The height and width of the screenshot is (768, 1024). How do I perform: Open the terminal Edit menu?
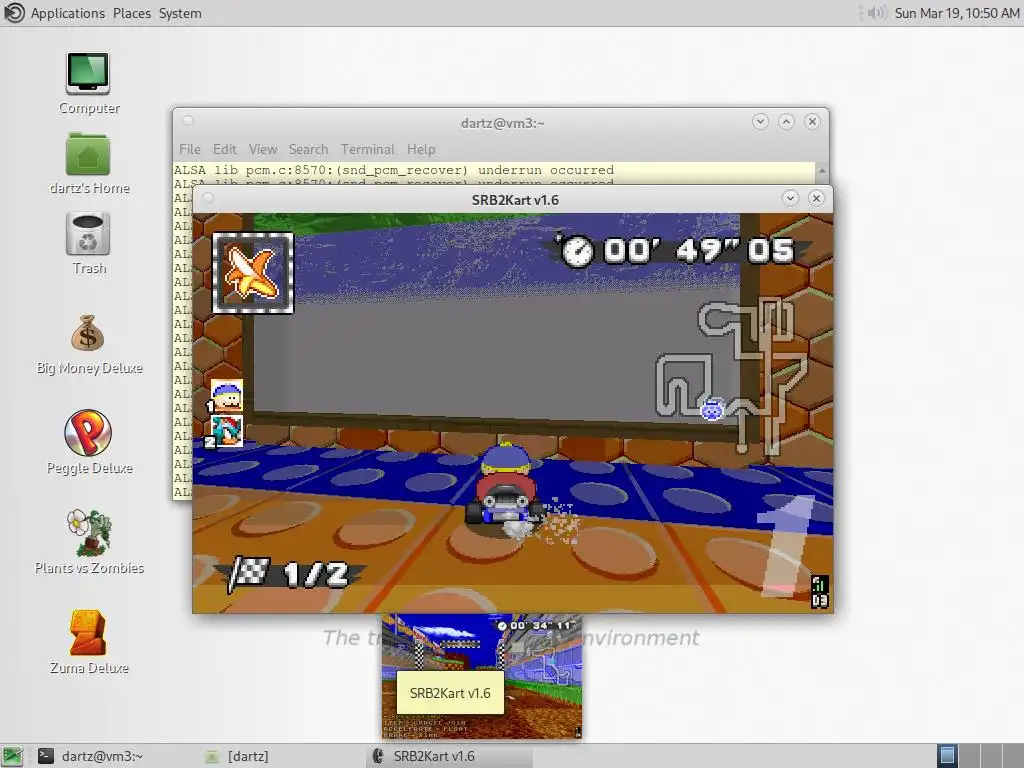tap(225, 150)
